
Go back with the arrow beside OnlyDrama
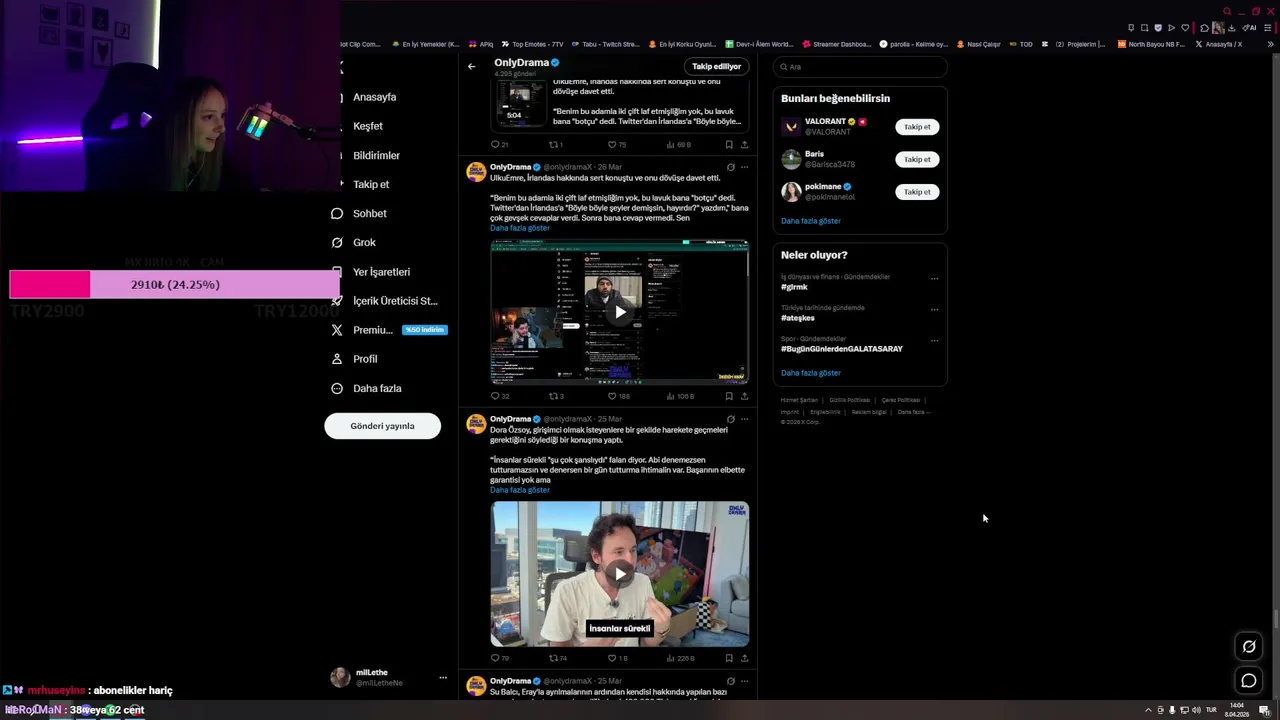point(472,67)
